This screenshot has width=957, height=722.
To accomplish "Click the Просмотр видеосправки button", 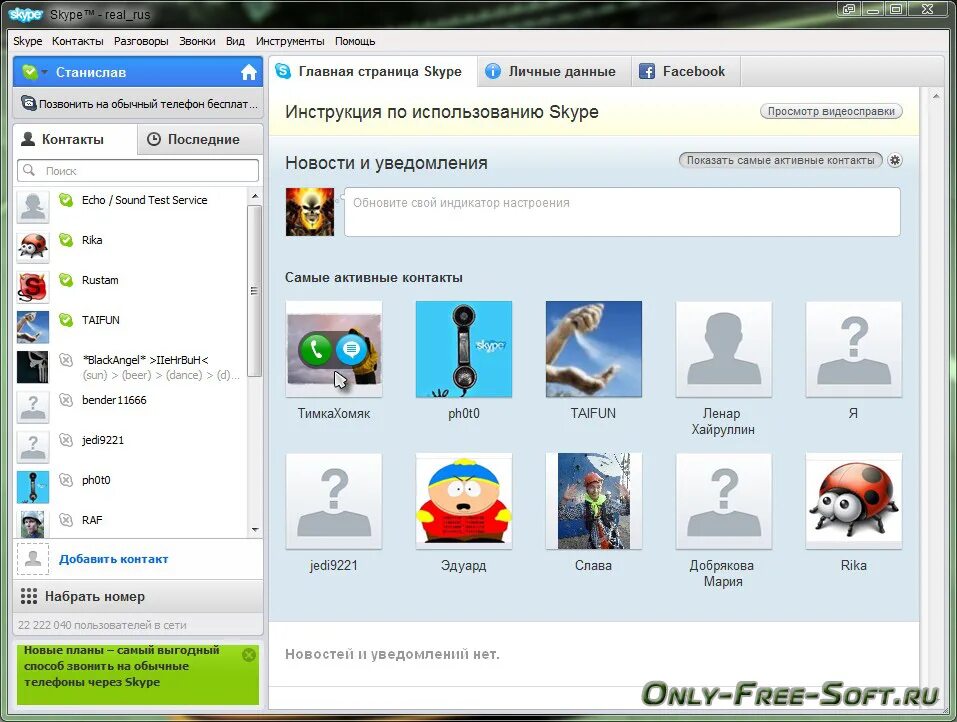I will coord(831,111).
